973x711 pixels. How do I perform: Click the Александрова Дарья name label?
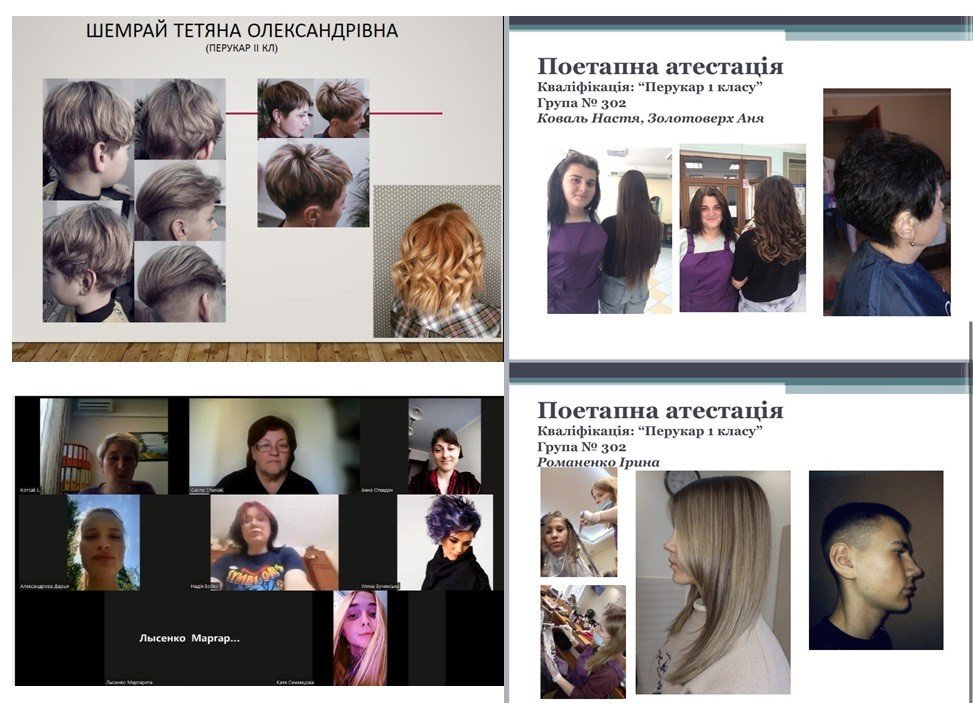pos(45,586)
